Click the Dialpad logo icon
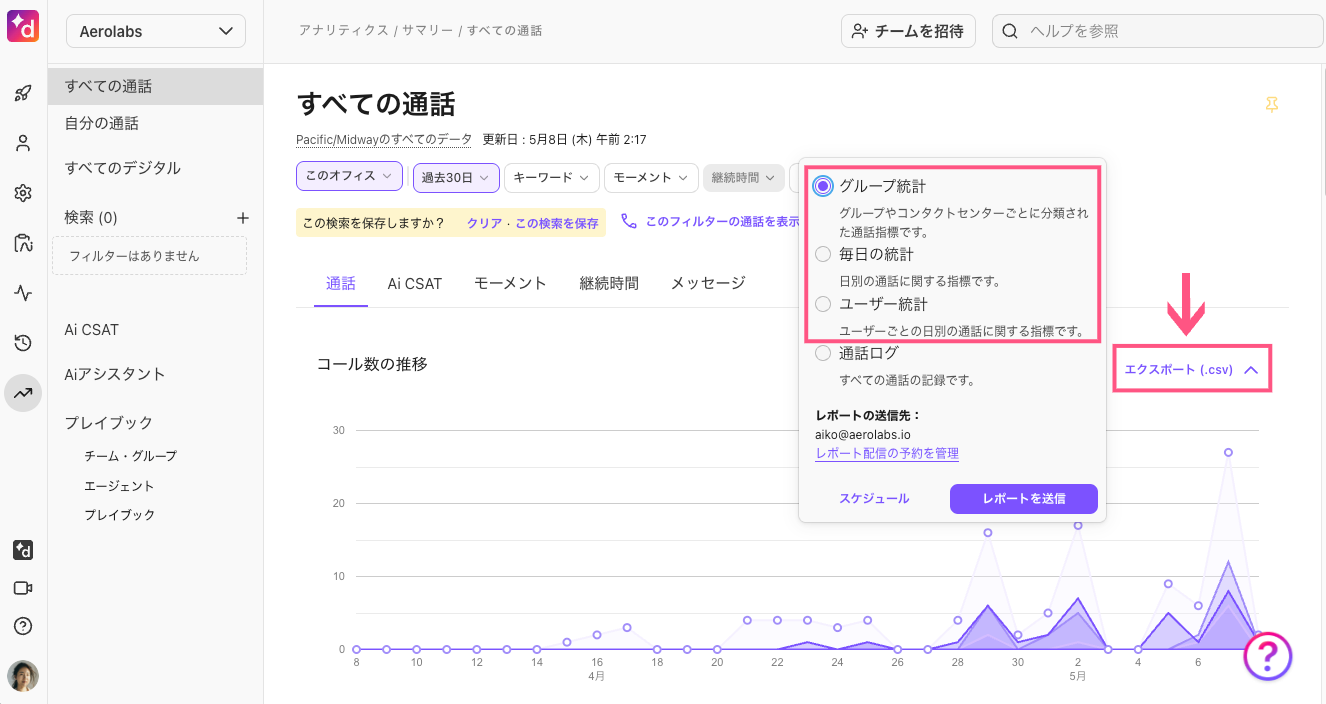Screen dimensions: 1326x704 pyautogui.click(x=23, y=24)
